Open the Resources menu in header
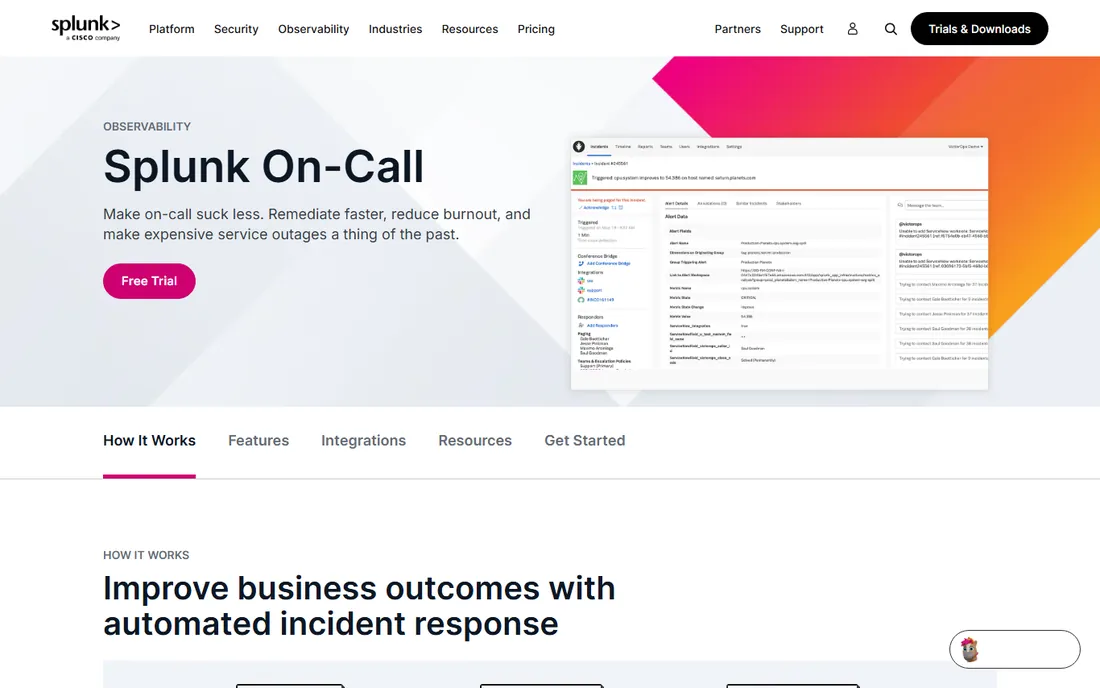Screen dimensions: 1100x688 pyautogui.click(x=470, y=29)
